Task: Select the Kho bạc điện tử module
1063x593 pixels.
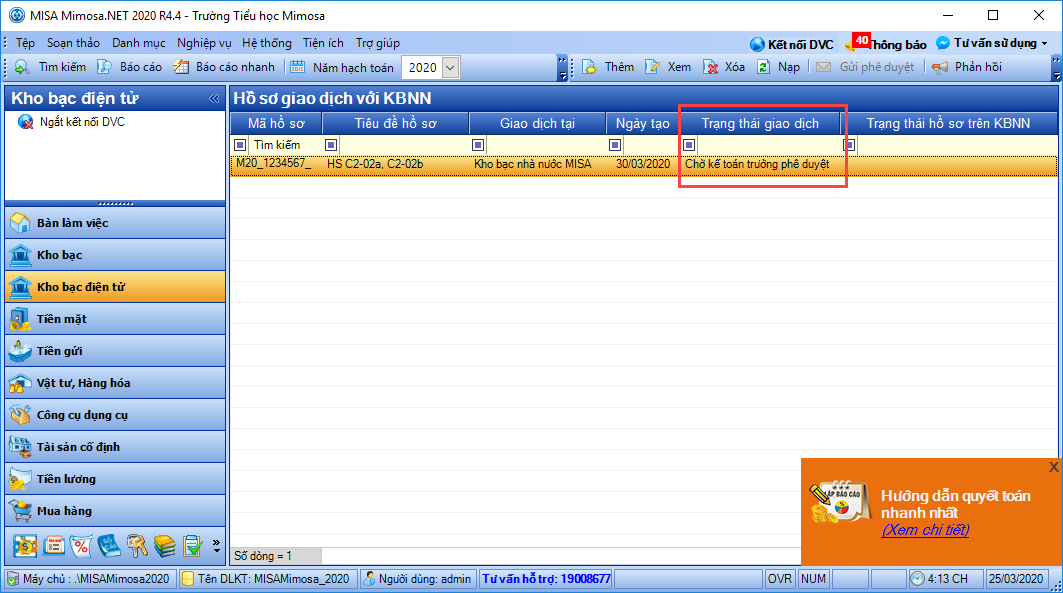Action: 115,287
